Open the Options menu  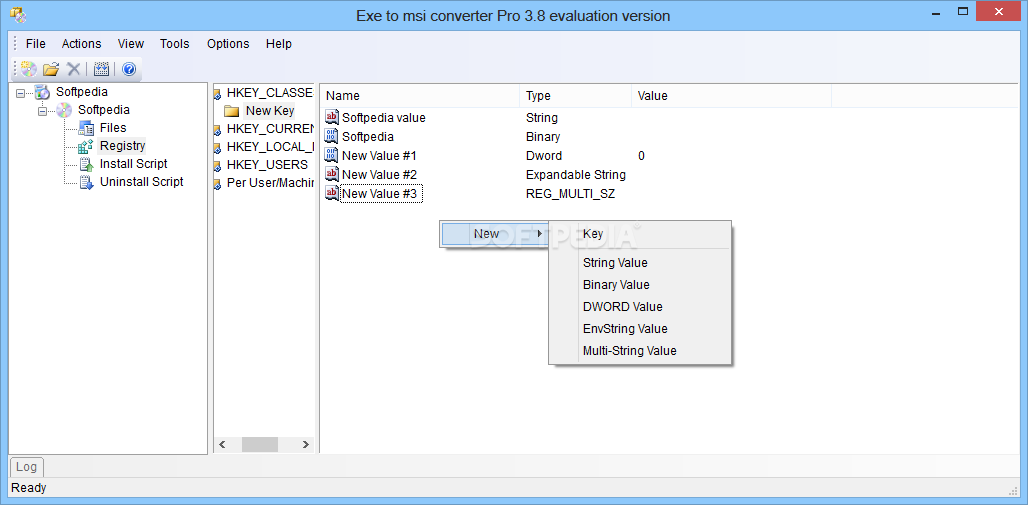click(x=228, y=44)
